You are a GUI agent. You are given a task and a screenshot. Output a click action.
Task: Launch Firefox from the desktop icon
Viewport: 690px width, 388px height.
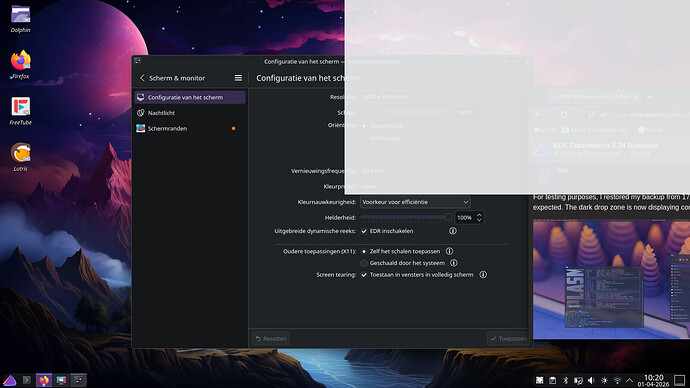(20, 65)
